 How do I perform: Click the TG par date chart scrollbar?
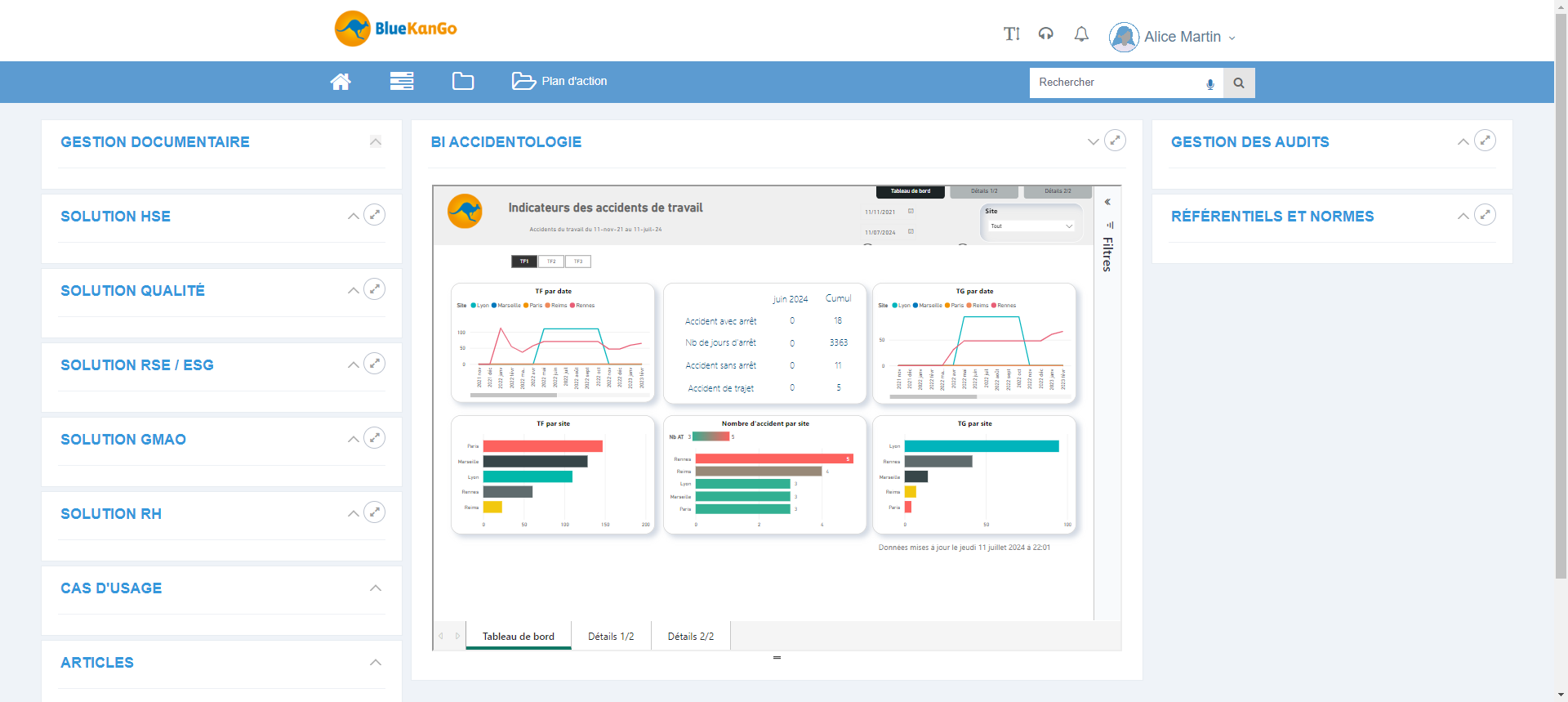pyautogui.click(x=933, y=396)
